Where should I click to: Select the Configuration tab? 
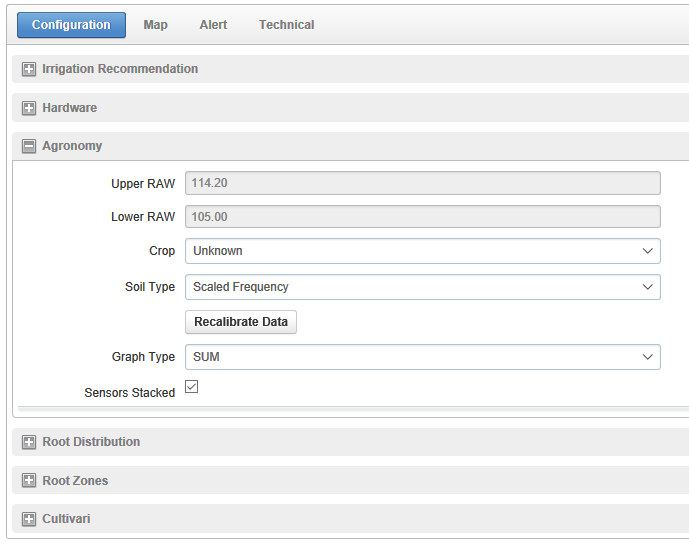(x=71, y=25)
